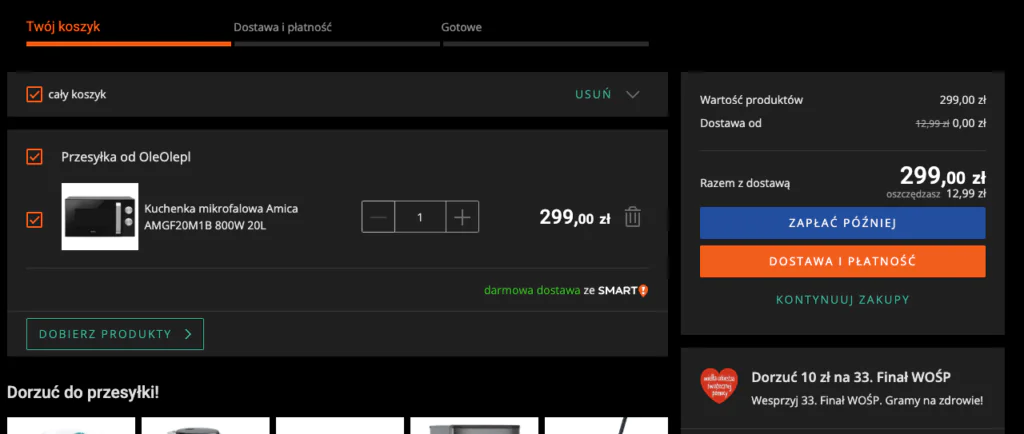Delete the Amica microwave with trash icon
The height and width of the screenshot is (434, 1024).
coord(632,217)
